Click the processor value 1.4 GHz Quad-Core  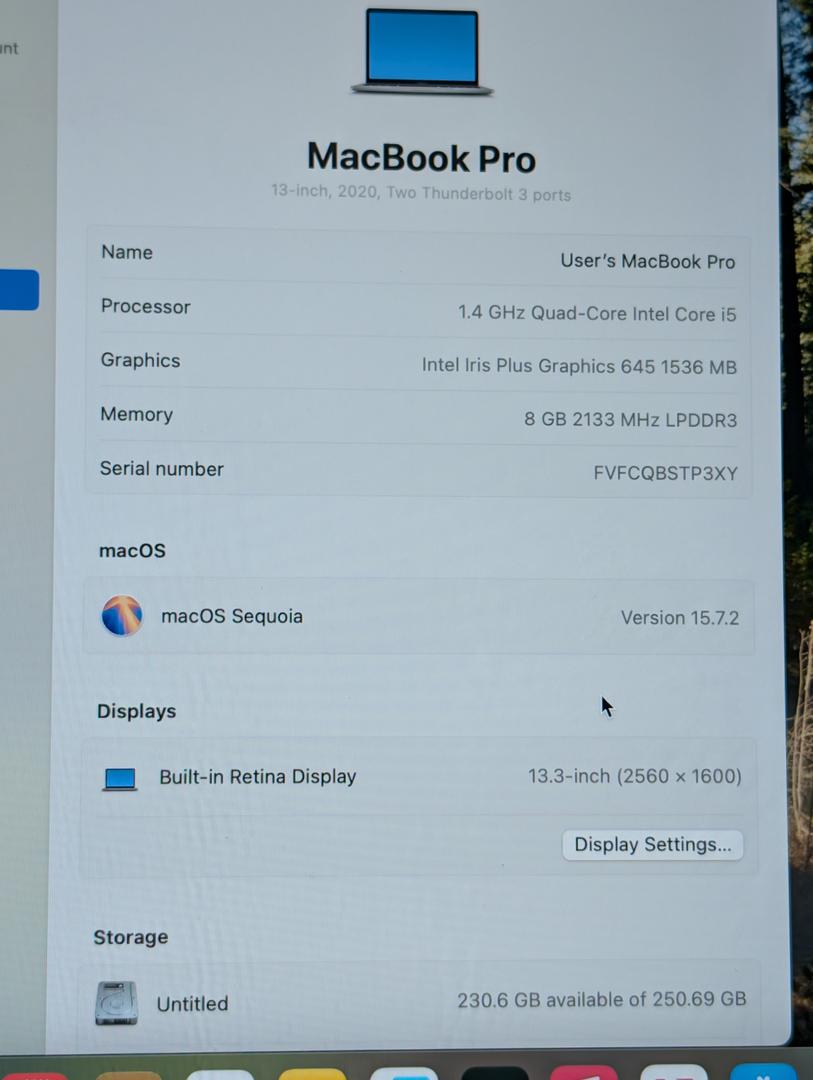point(597,313)
